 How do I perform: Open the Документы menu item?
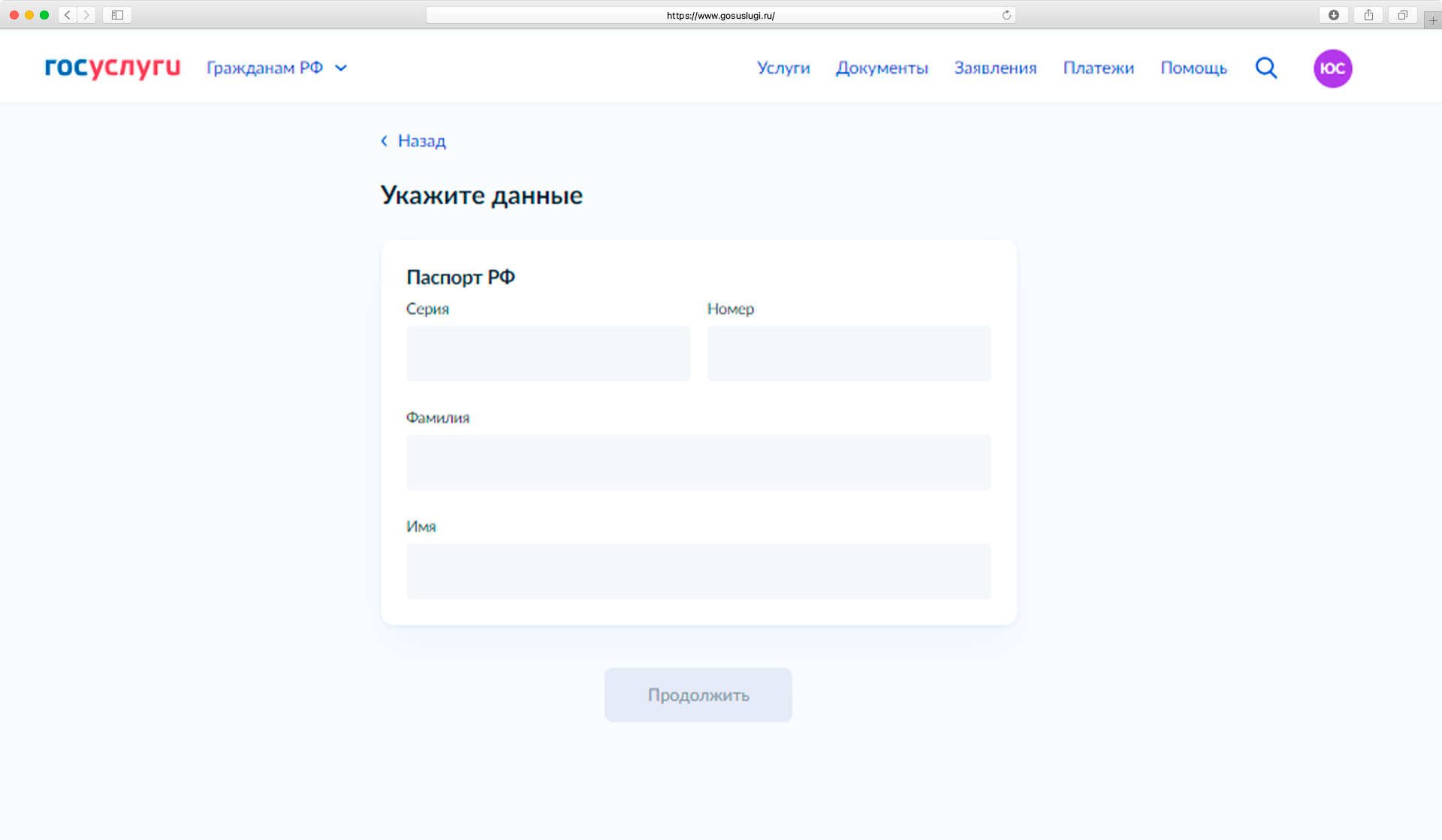[882, 68]
